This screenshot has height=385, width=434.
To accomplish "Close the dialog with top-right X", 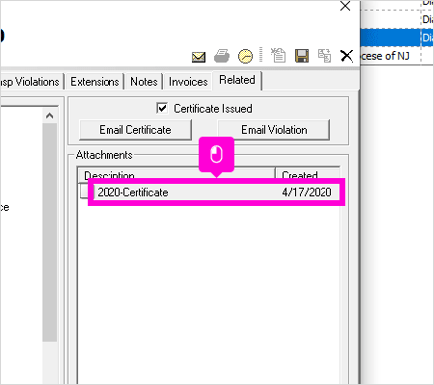I will coord(345,6).
